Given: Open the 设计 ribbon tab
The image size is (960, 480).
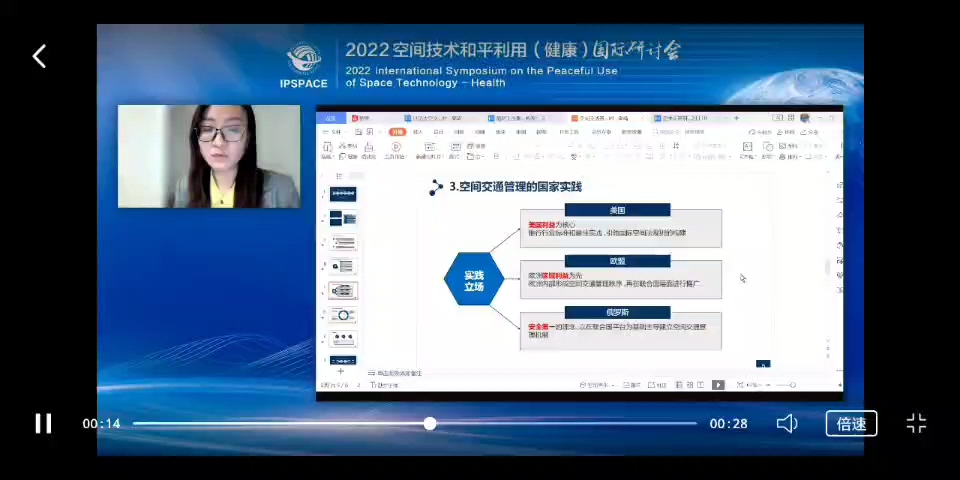Looking at the screenshot, I should (438, 132).
